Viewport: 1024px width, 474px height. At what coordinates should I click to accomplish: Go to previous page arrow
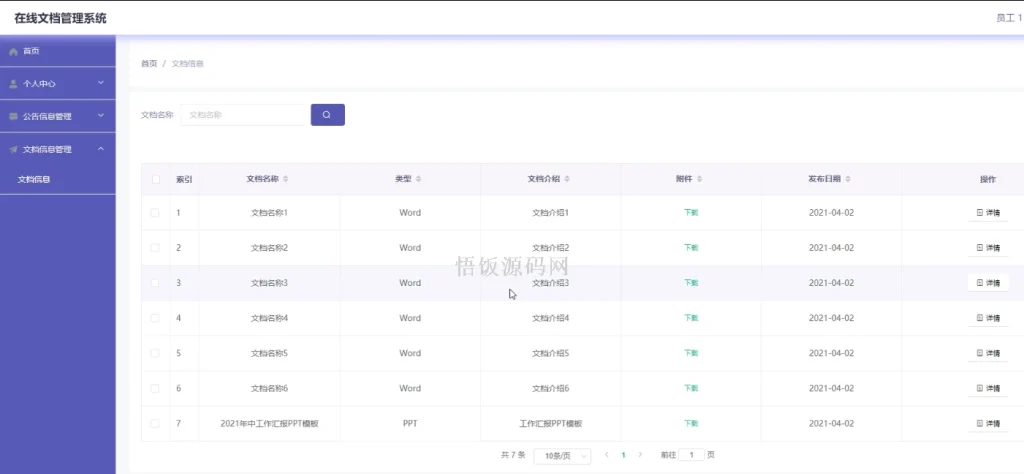click(607, 455)
